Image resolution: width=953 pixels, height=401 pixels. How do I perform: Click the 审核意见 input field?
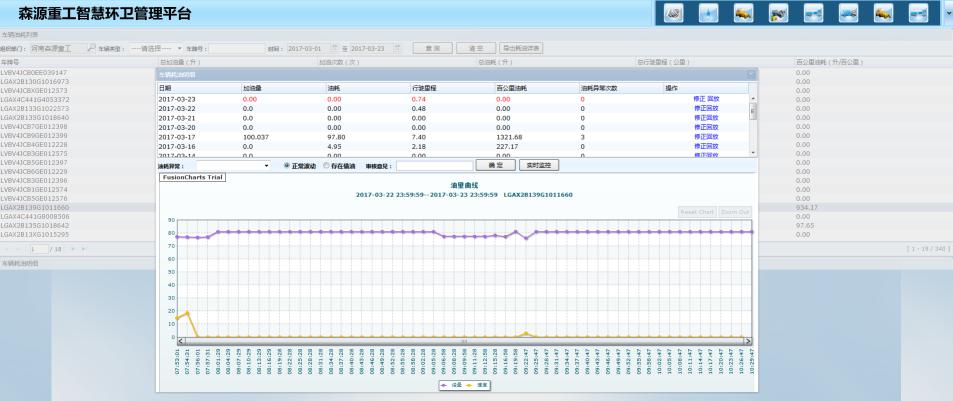click(x=432, y=165)
